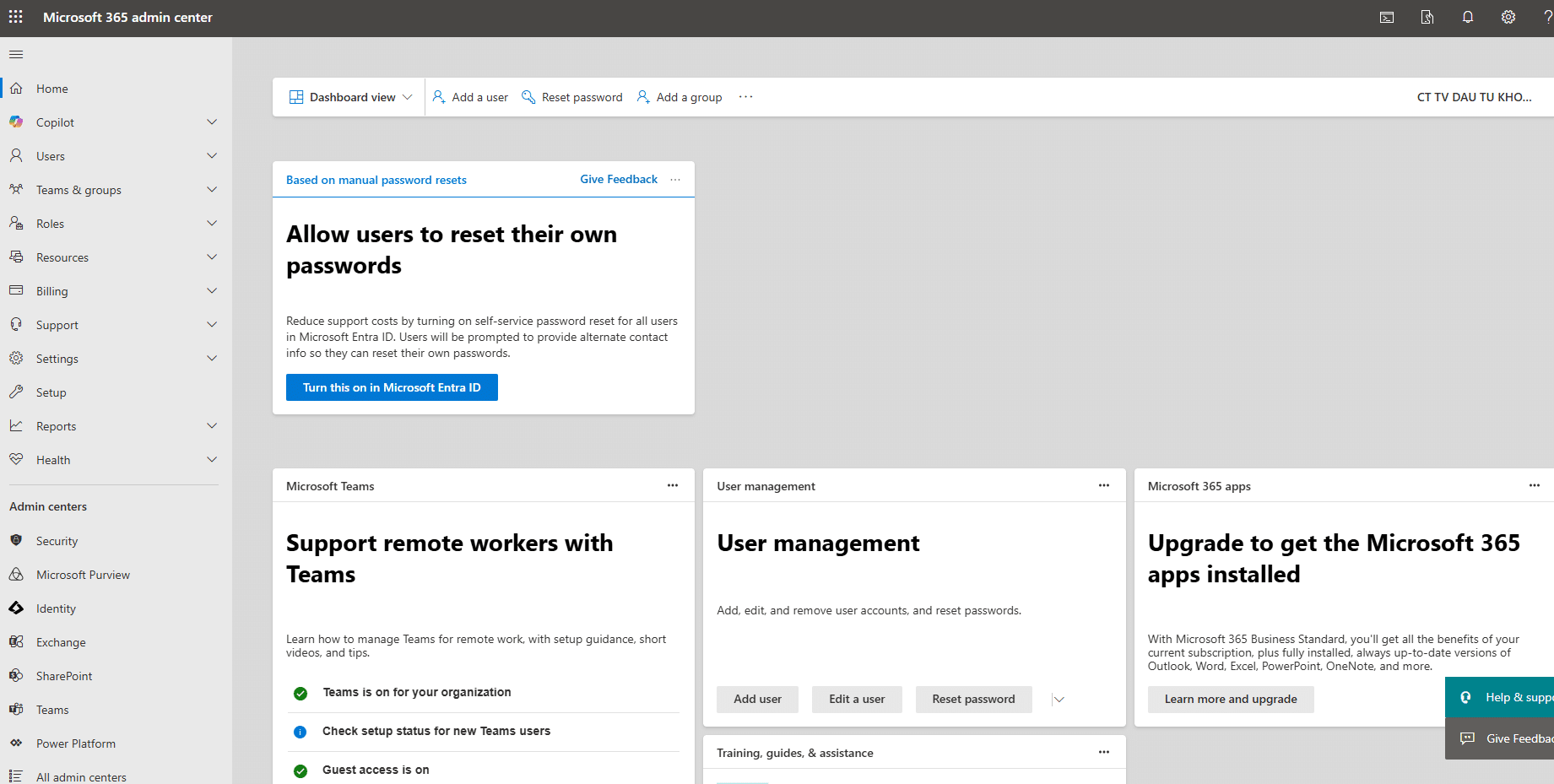Open the Help & support floating button
Viewport: 1554px width, 784px height.
(x=1500, y=697)
